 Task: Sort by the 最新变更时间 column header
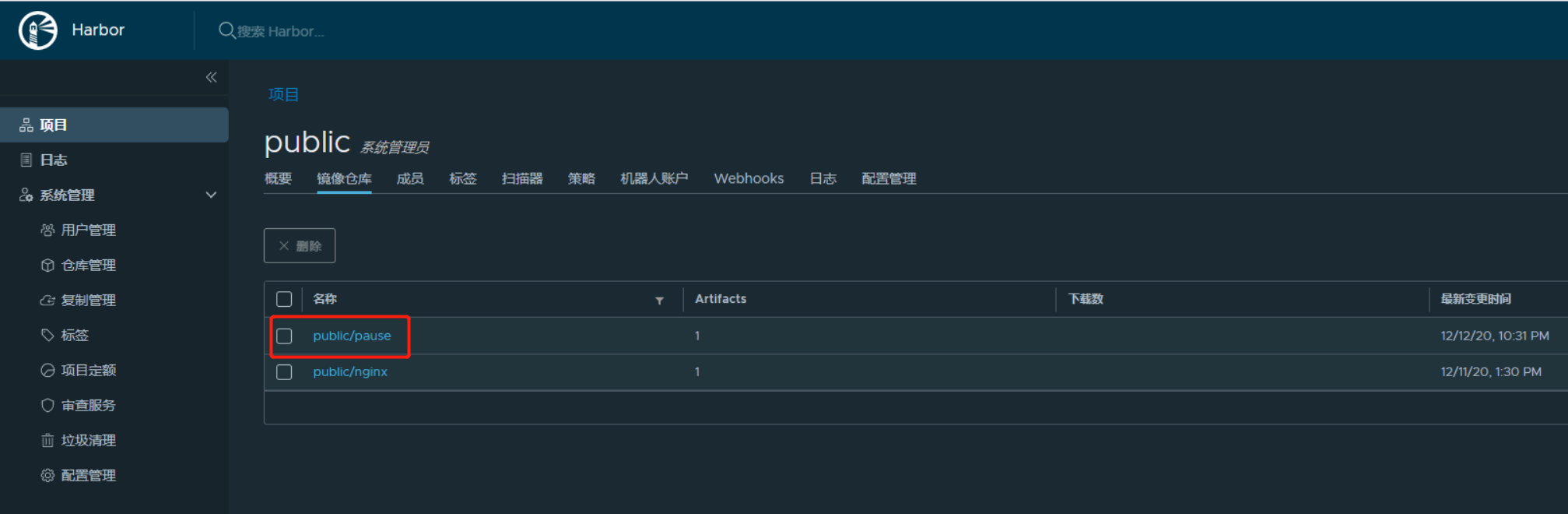pyautogui.click(x=1476, y=299)
